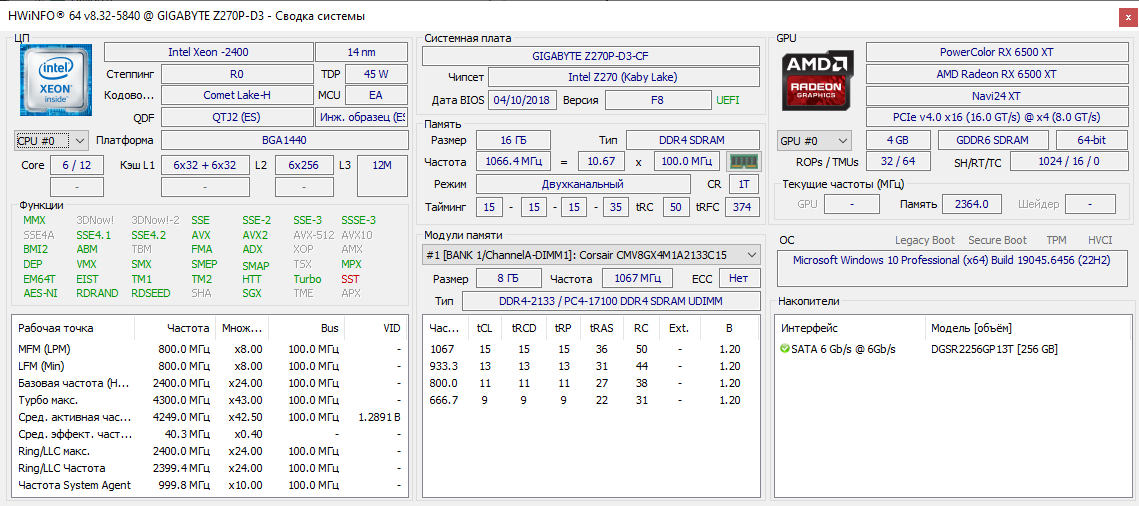
Task: Click the Рабочая точка column header
Action: coord(56,328)
